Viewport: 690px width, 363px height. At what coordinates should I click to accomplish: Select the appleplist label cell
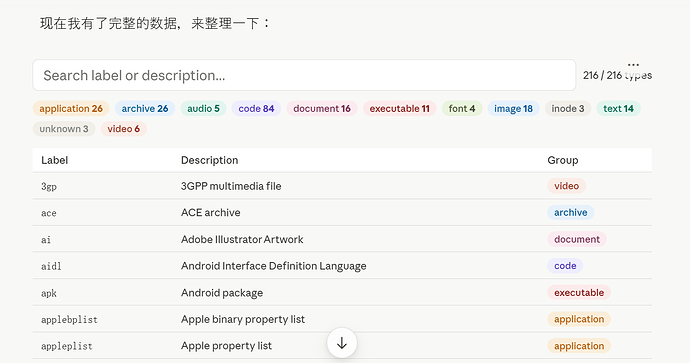pyautogui.click(x=66, y=346)
